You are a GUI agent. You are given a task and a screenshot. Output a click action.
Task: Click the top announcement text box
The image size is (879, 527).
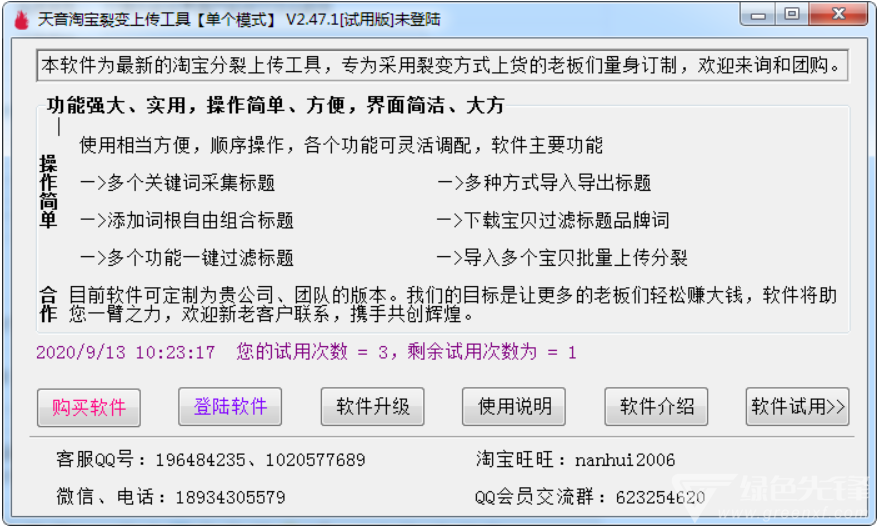pyautogui.click(x=442, y=66)
